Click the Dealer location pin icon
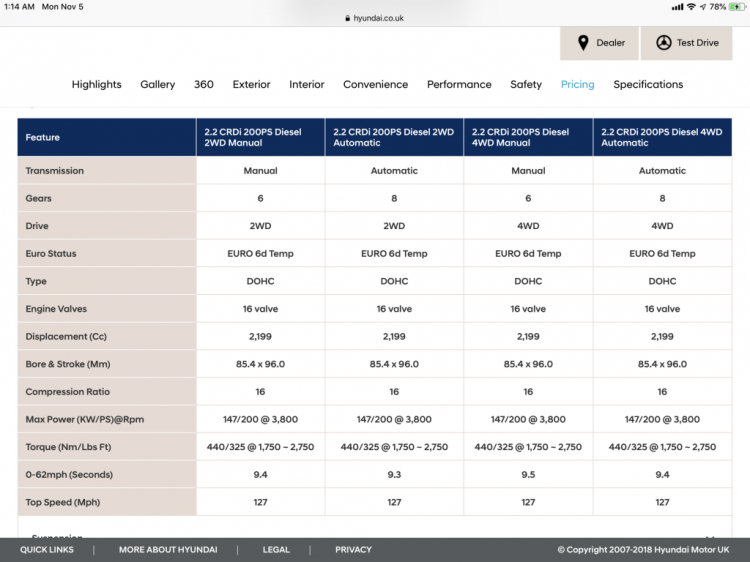Screen dimensions: 750x562 pyautogui.click(x=583, y=43)
